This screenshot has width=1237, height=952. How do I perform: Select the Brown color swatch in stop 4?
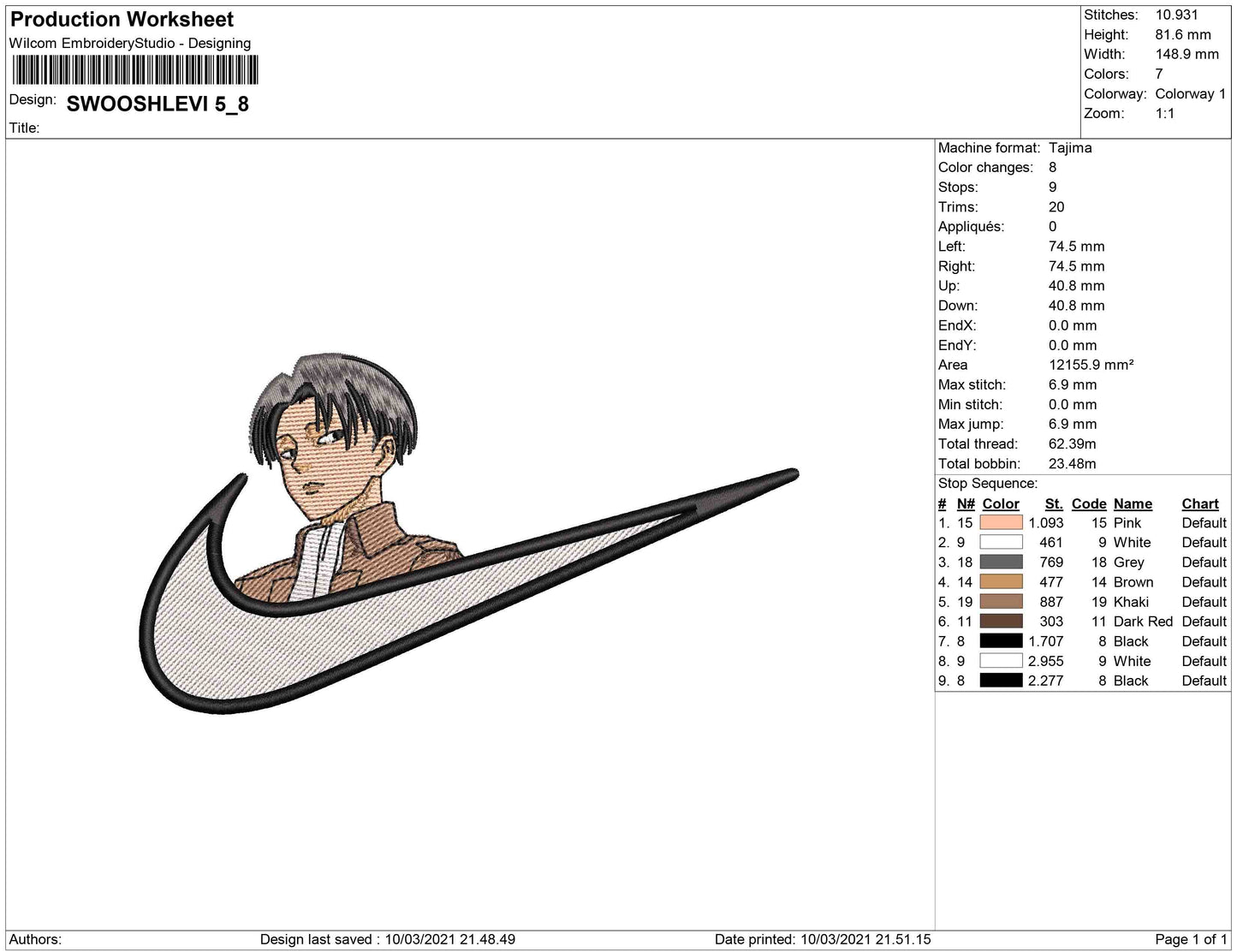1001,582
